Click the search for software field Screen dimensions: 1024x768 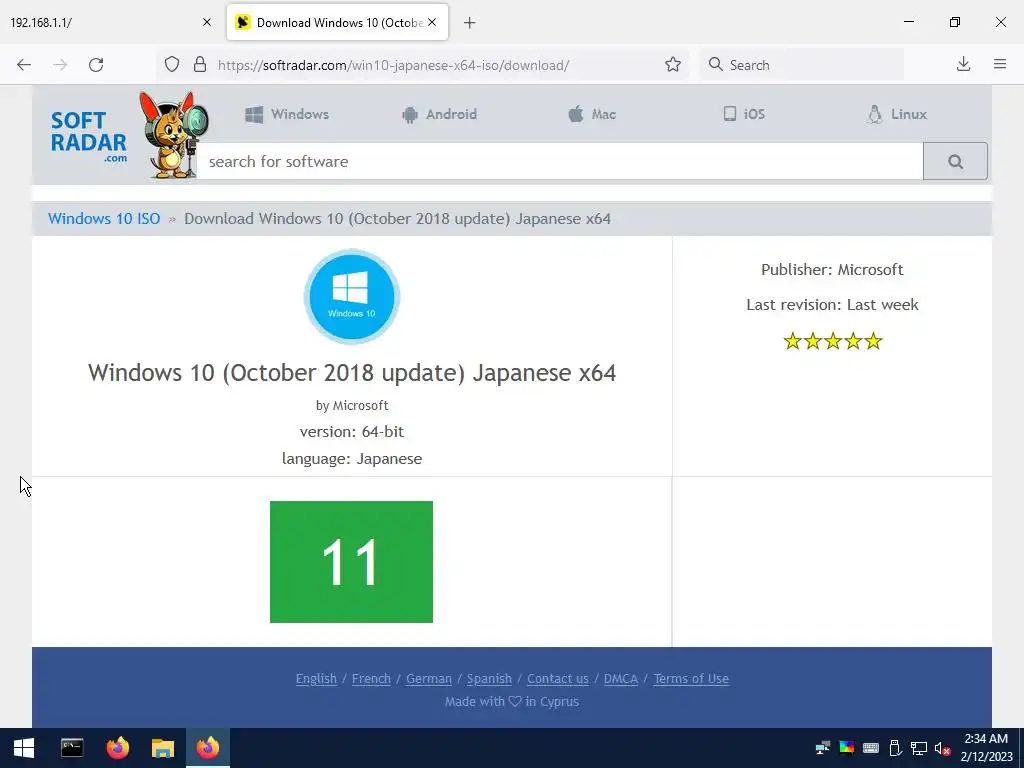[x=560, y=161]
